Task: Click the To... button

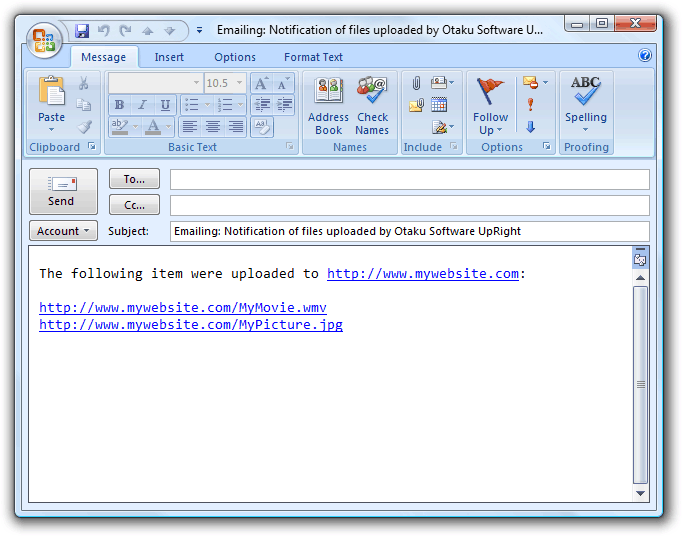Action: point(134,179)
